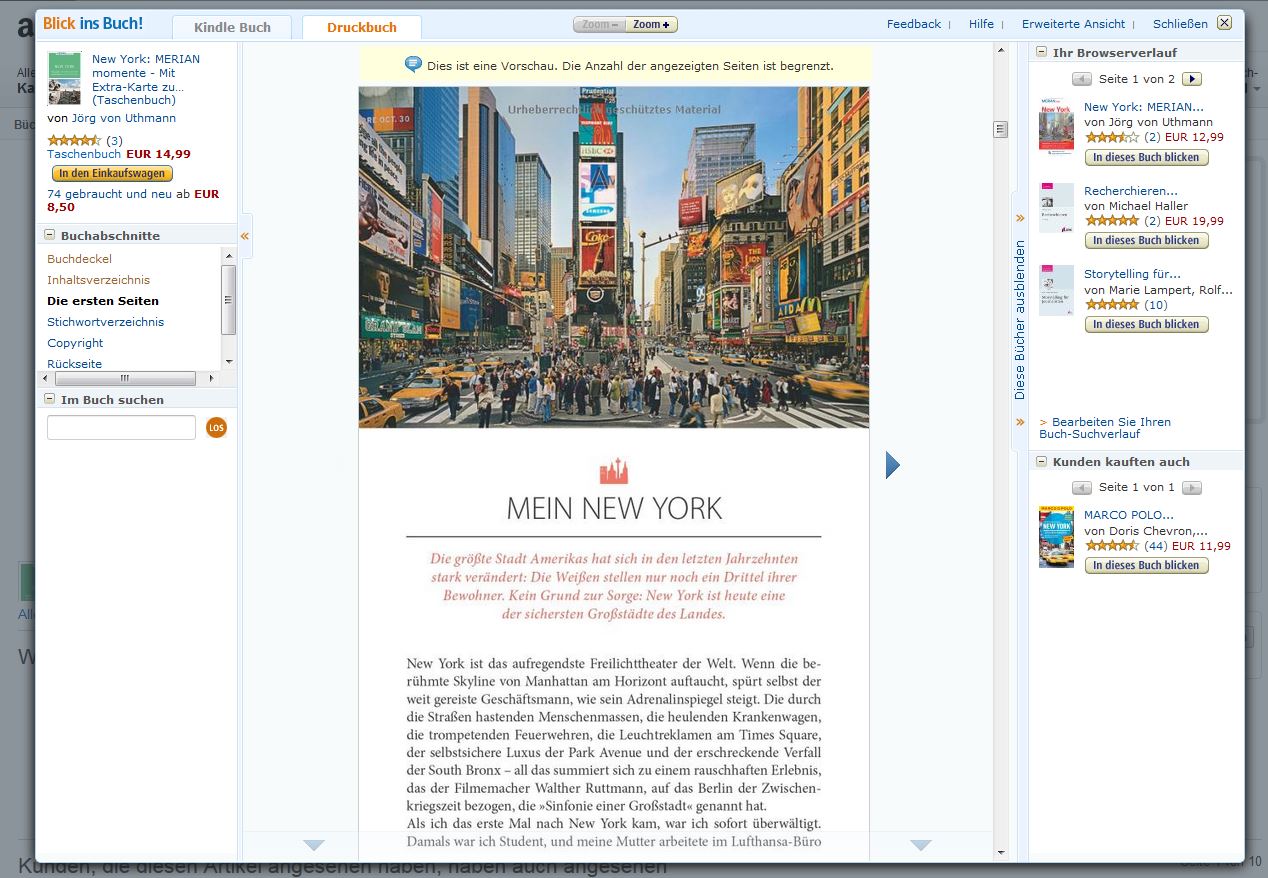
Task: Open author link Jörg von Uthmann in left panel
Action: point(124,118)
